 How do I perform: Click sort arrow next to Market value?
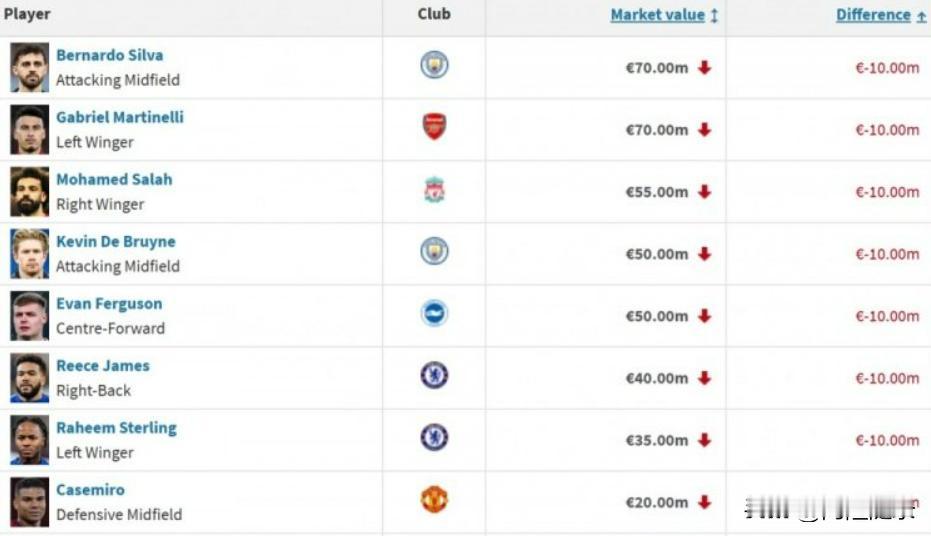click(x=714, y=15)
